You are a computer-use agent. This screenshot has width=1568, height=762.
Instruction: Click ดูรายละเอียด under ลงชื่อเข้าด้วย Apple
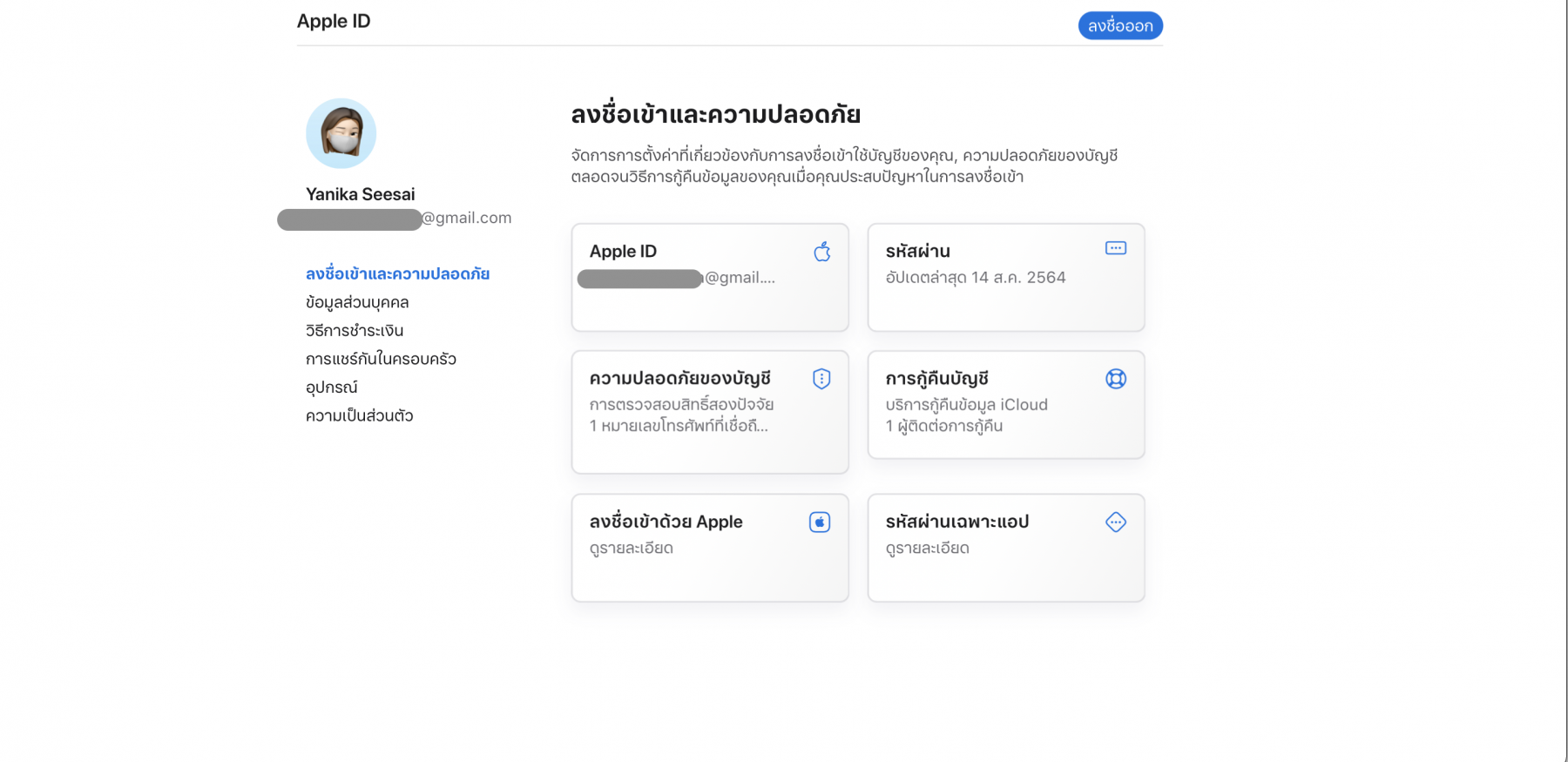pyautogui.click(x=632, y=549)
